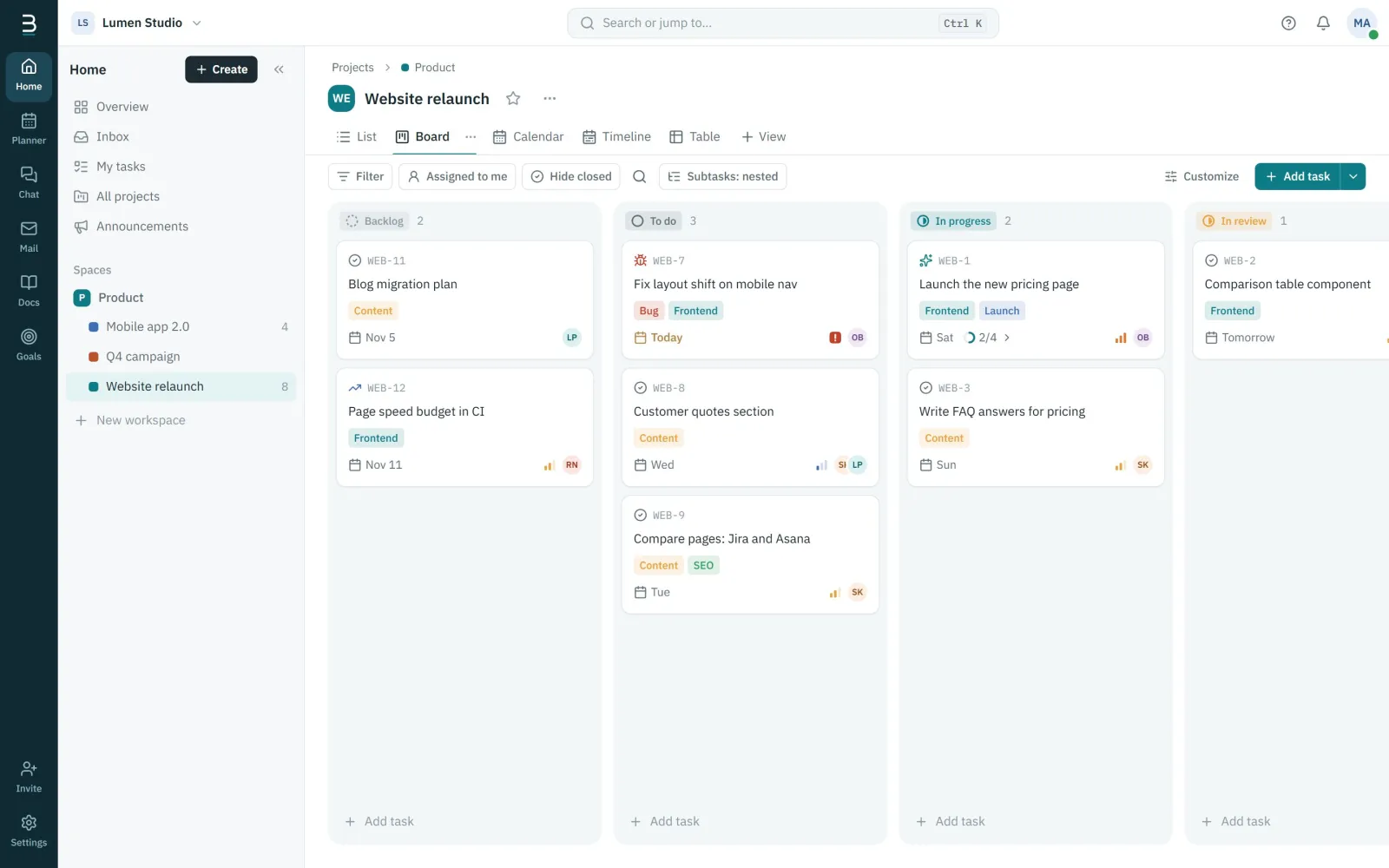Viewport: 1389px width, 868px height.
Task: Open the notifications bell
Action: pyautogui.click(x=1323, y=23)
